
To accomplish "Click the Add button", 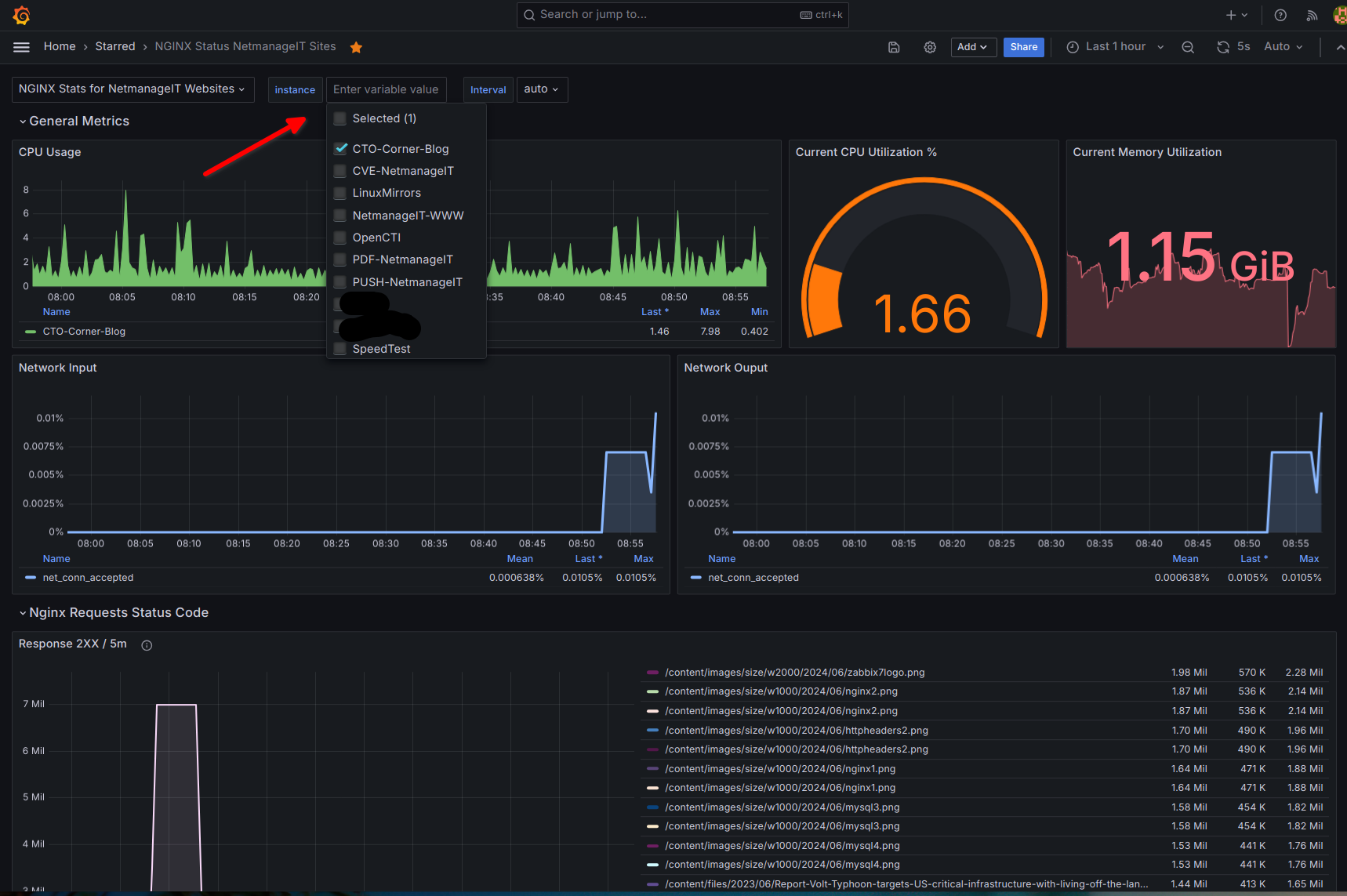I will point(972,47).
